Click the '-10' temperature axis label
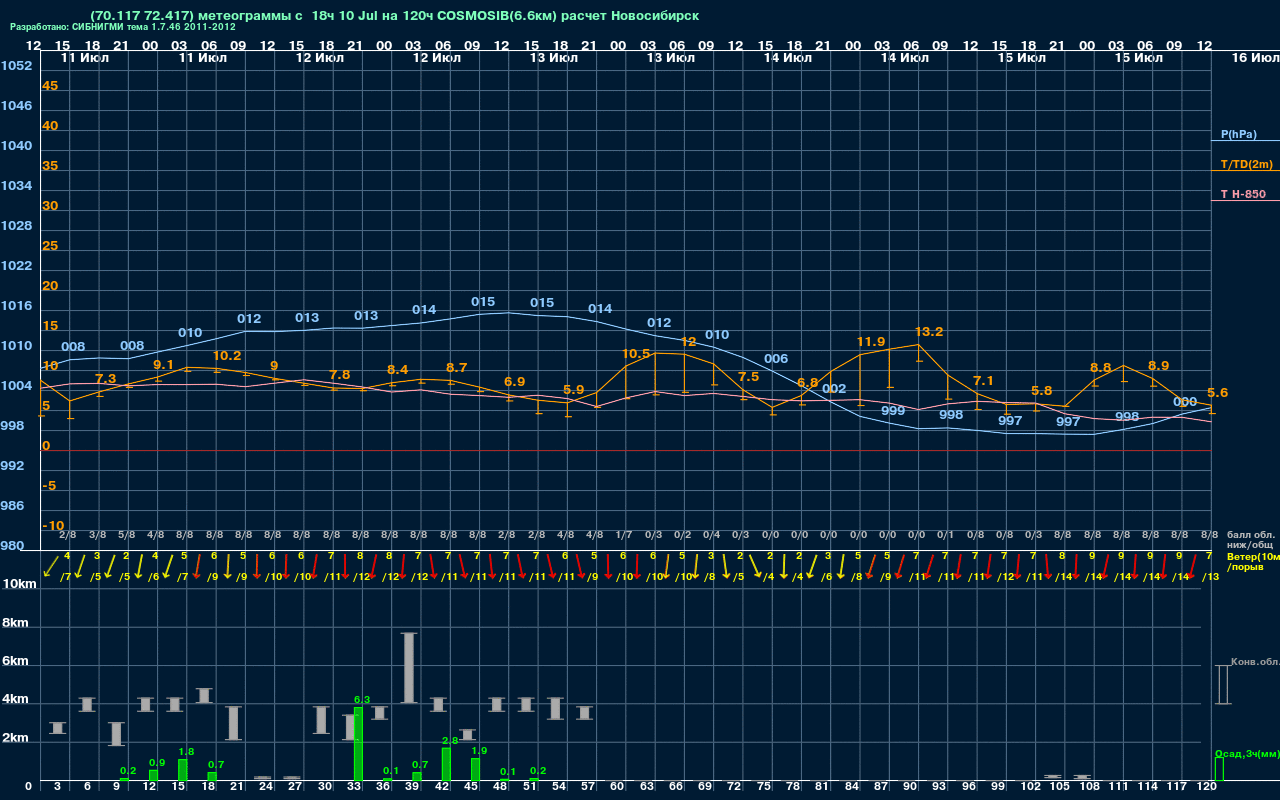This screenshot has height=800, width=1280. [x=54, y=526]
